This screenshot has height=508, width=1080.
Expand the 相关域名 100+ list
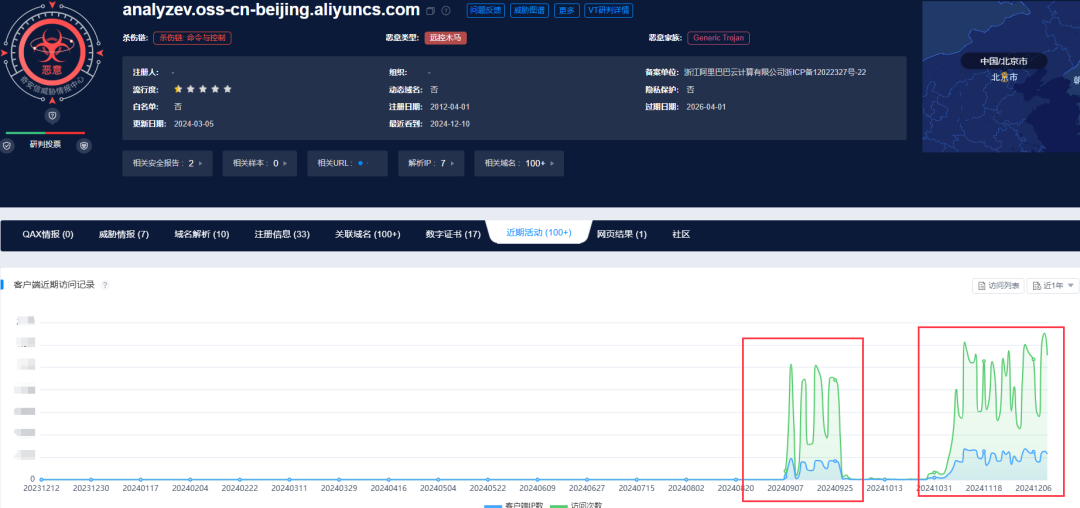coord(518,163)
